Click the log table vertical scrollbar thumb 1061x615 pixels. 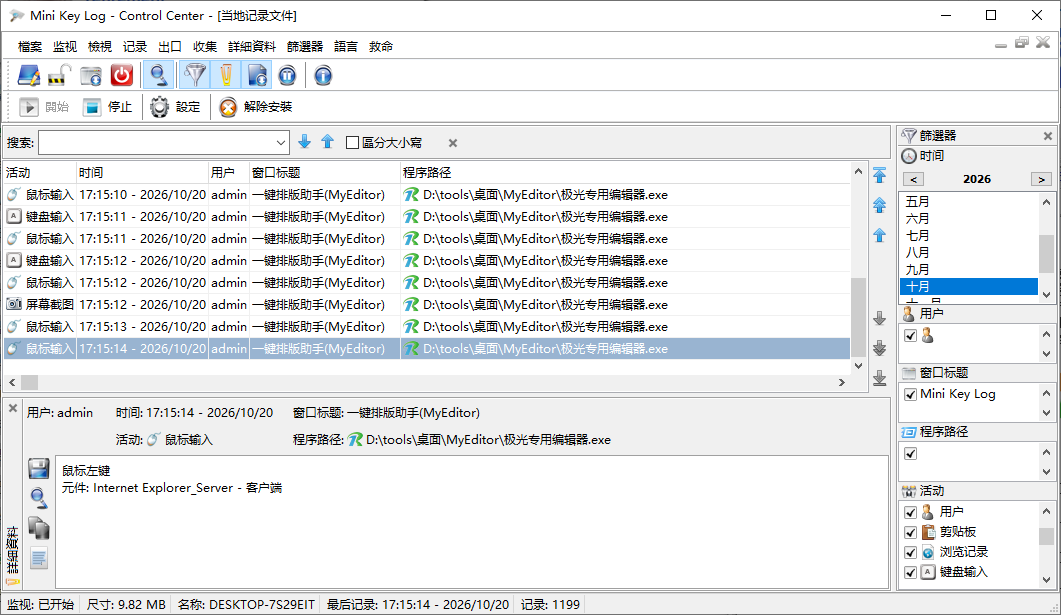point(859,317)
